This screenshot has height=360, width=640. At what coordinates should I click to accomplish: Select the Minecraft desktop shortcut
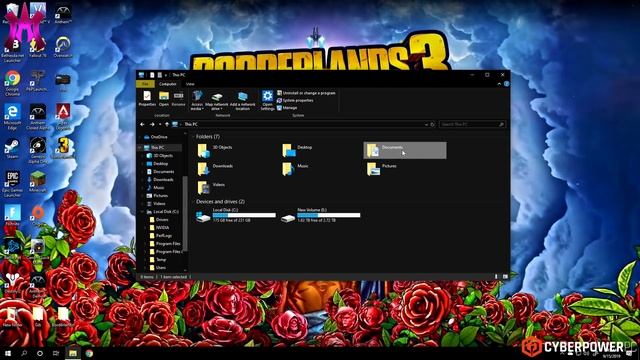coord(38,182)
